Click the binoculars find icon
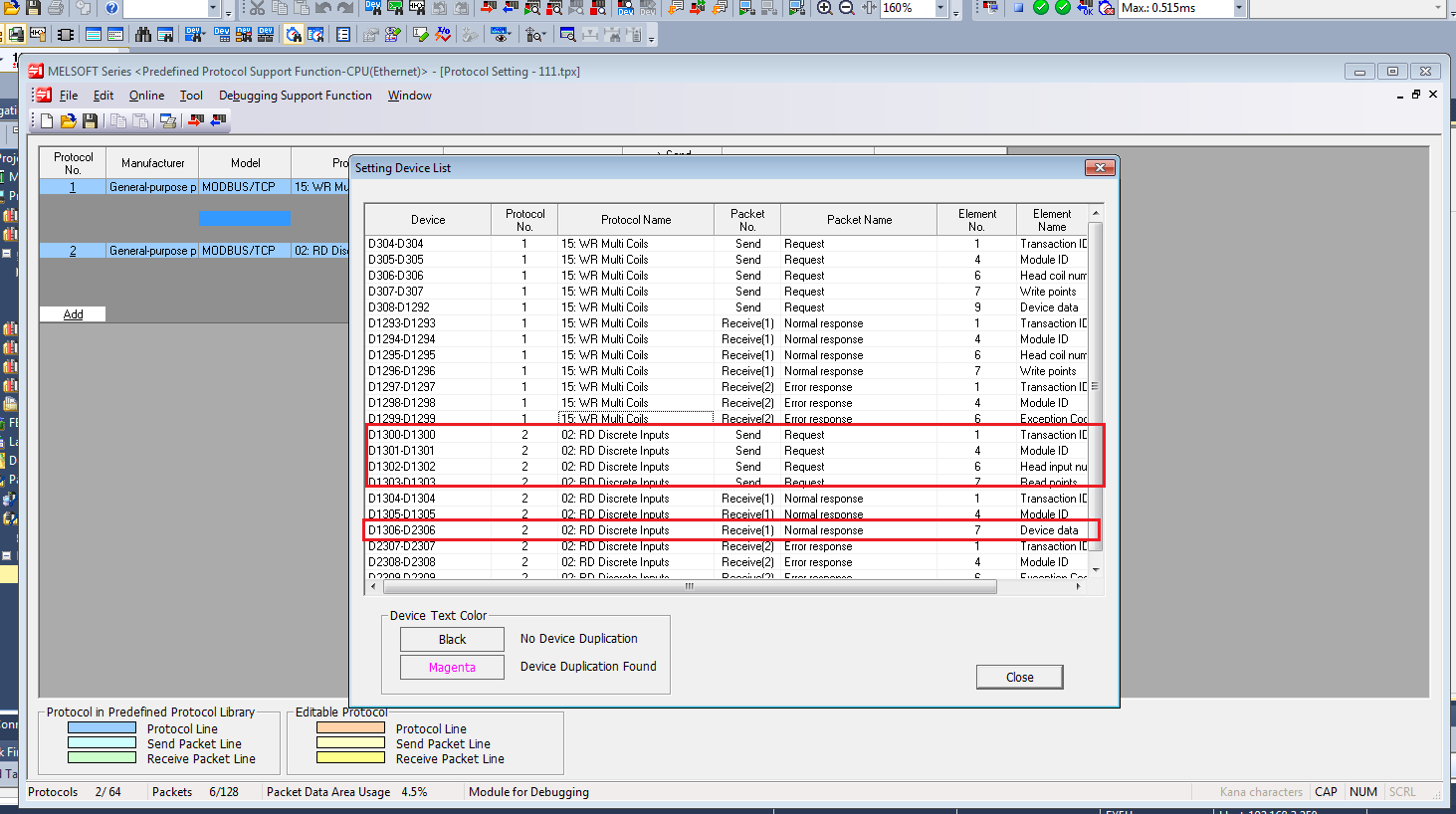 143,35
